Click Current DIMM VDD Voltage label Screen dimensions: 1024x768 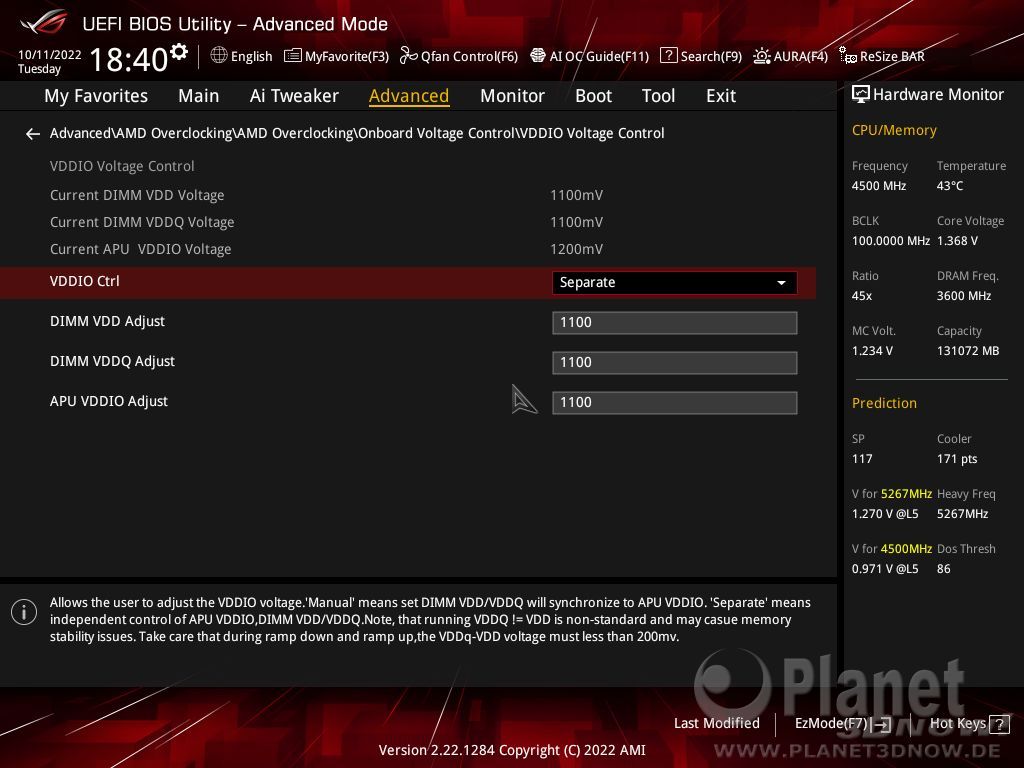point(137,195)
